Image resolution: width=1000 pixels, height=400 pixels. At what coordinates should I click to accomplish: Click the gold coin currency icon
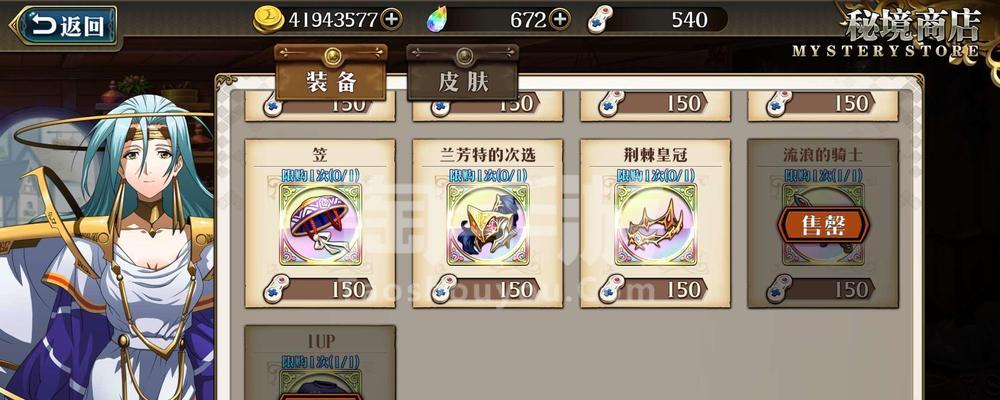coord(268,20)
